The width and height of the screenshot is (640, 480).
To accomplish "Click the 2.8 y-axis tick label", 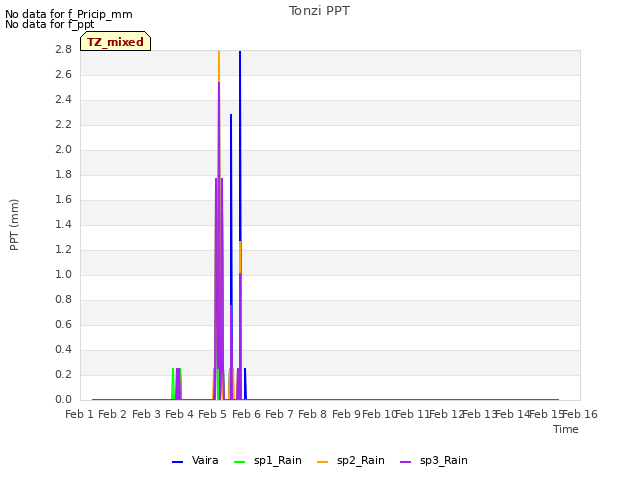I will 63,49.
